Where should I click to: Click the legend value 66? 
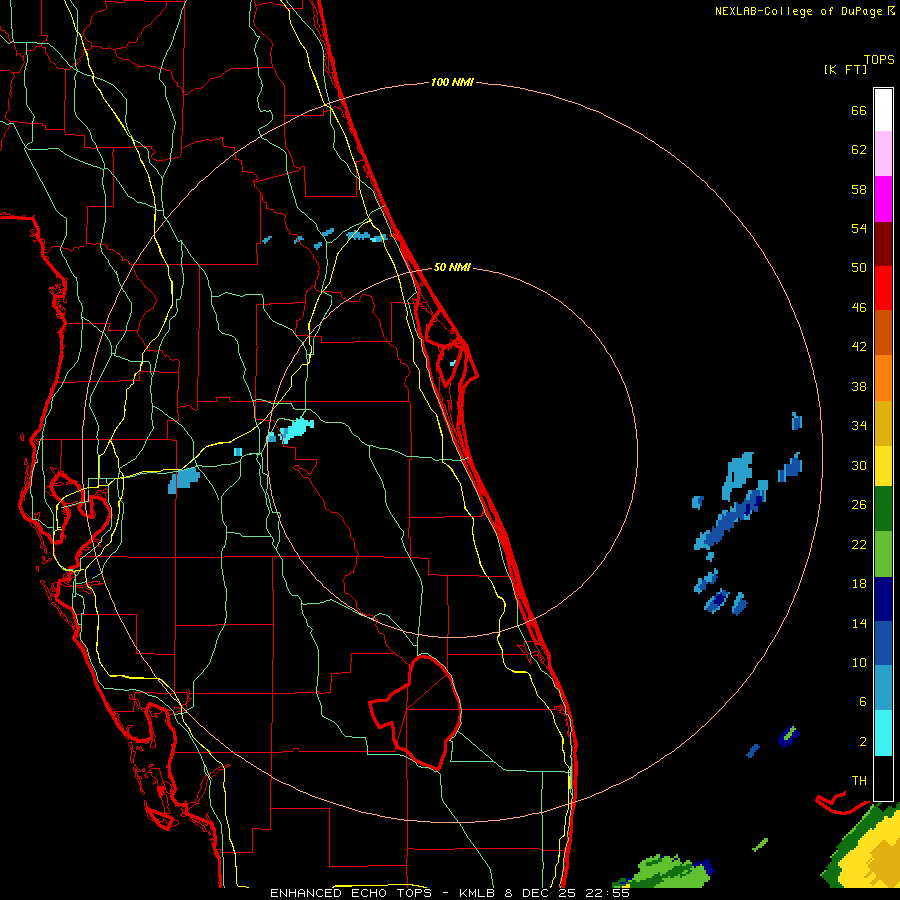pos(859,110)
